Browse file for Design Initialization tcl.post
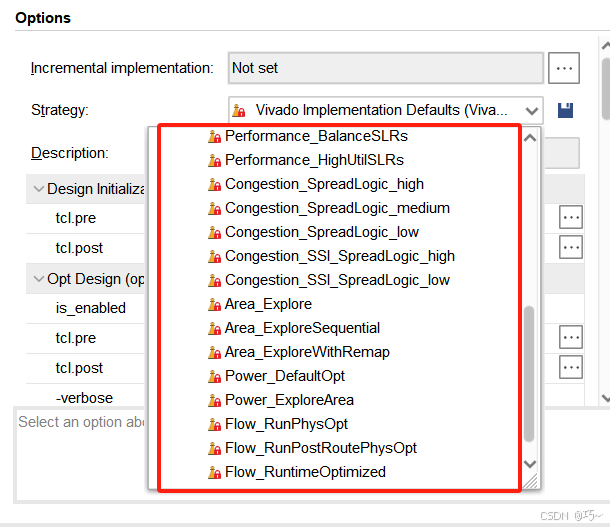The height and width of the screenshot is (527, 610). [x=571, y=247]
